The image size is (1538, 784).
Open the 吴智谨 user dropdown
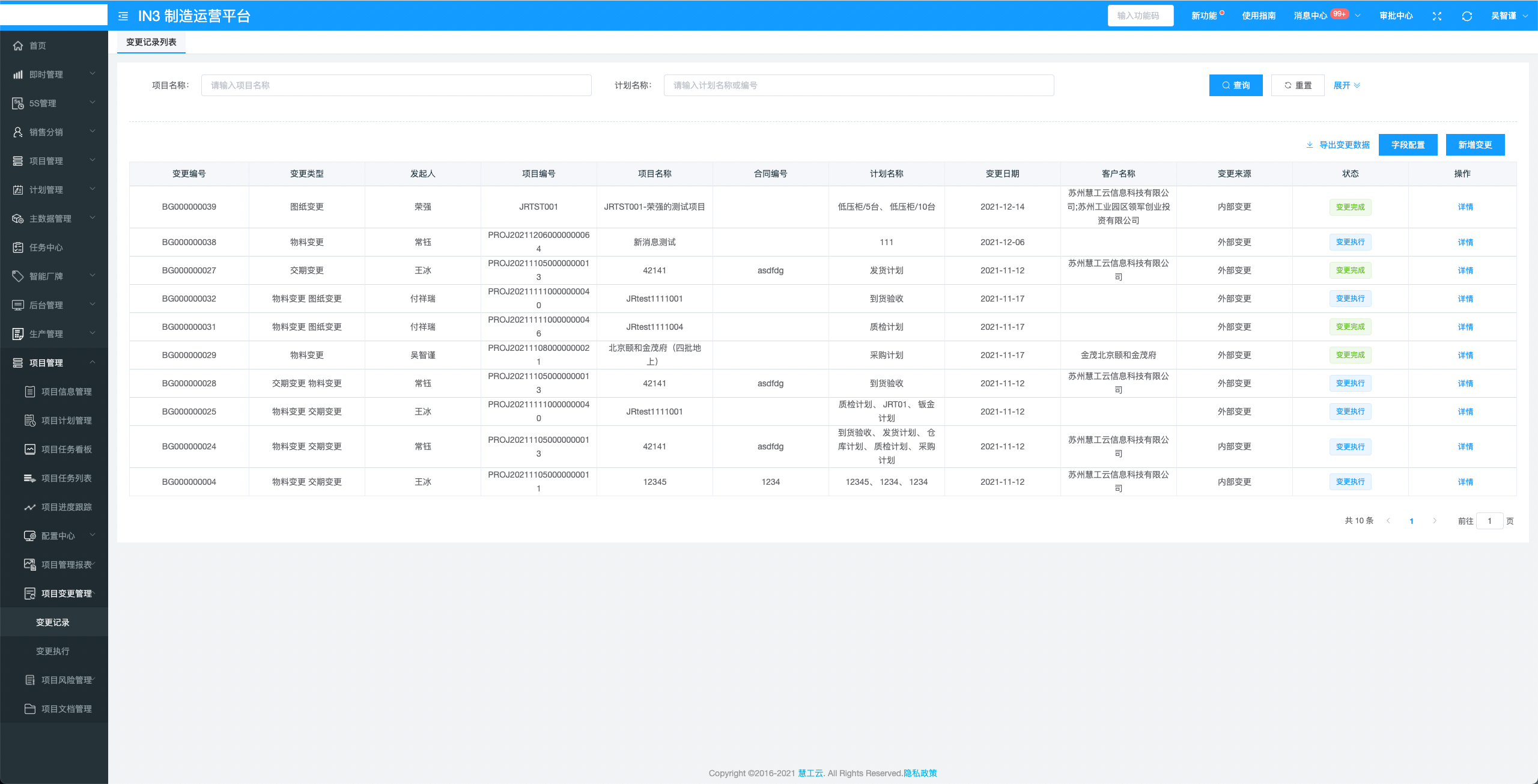(1509, 16)
